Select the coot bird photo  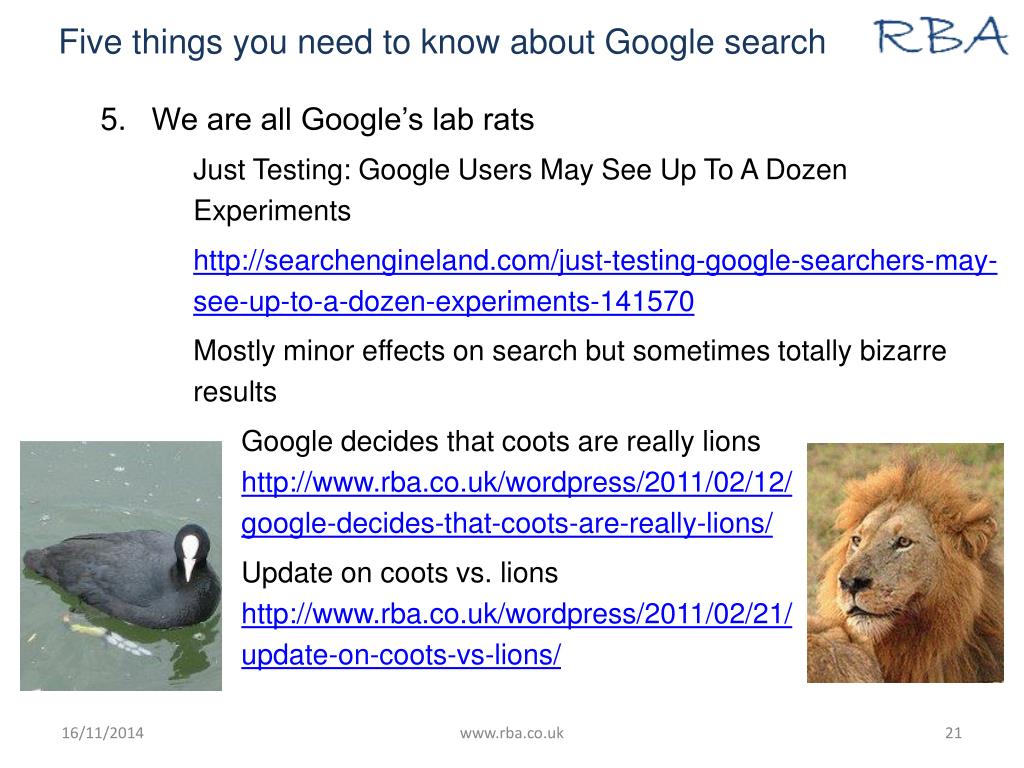coord(121,566)
